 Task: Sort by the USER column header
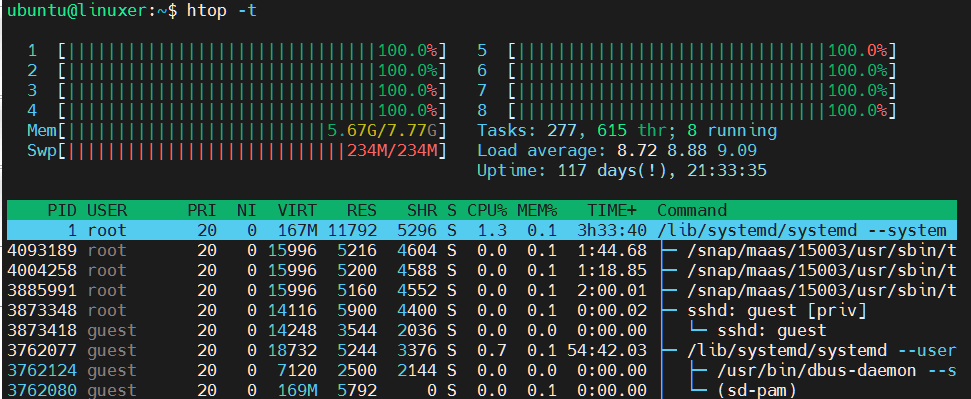(107, 211)
